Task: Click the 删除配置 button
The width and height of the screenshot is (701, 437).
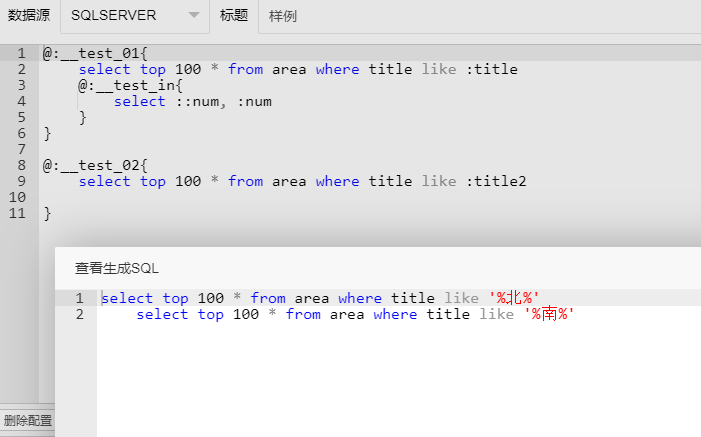Action: (x=28, y=420)
